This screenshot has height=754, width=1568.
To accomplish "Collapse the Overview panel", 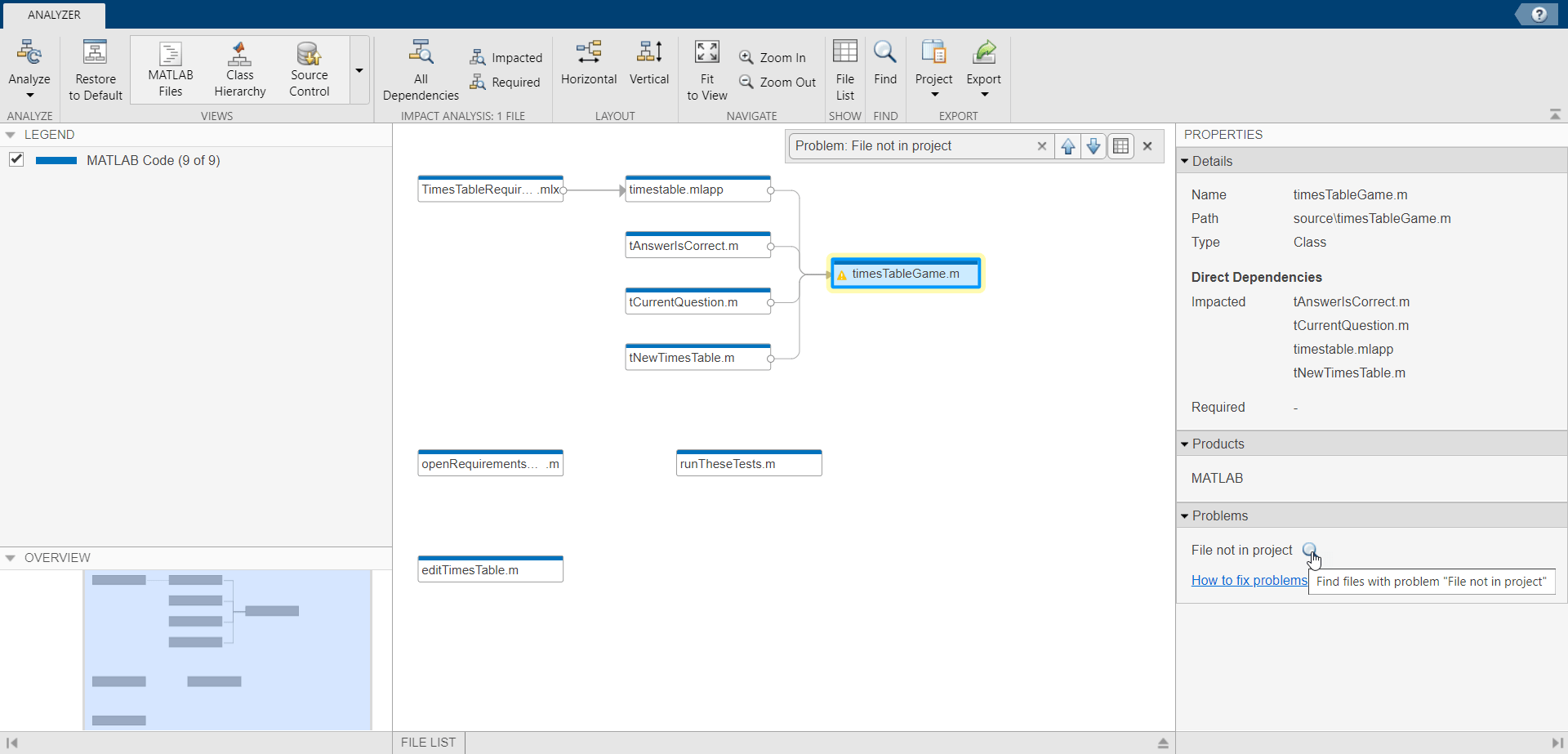I will click(x=11, y=558).
